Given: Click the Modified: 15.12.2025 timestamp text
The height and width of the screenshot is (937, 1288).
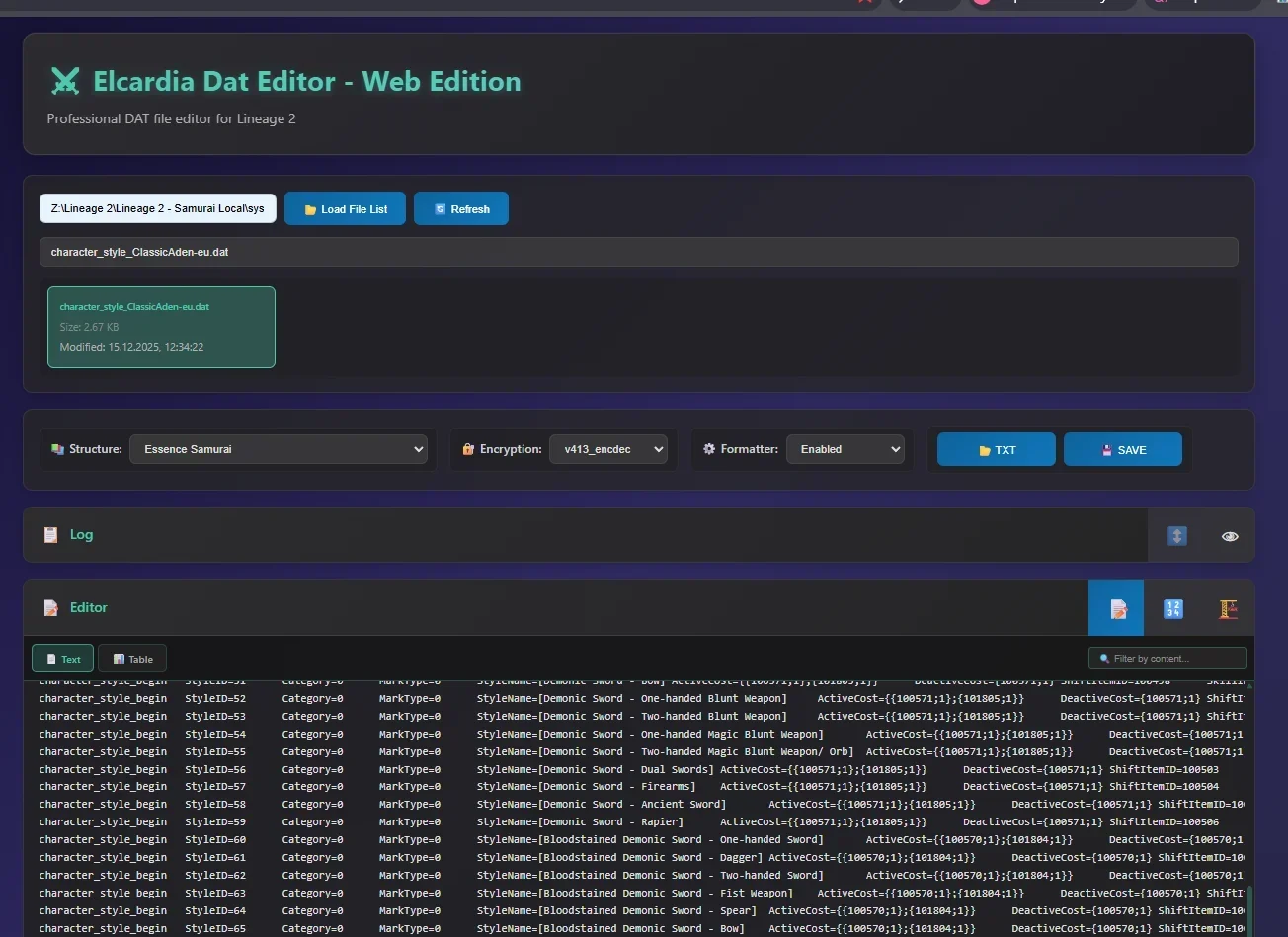Looking at the screenshot, I should click(x=131, y=348).
